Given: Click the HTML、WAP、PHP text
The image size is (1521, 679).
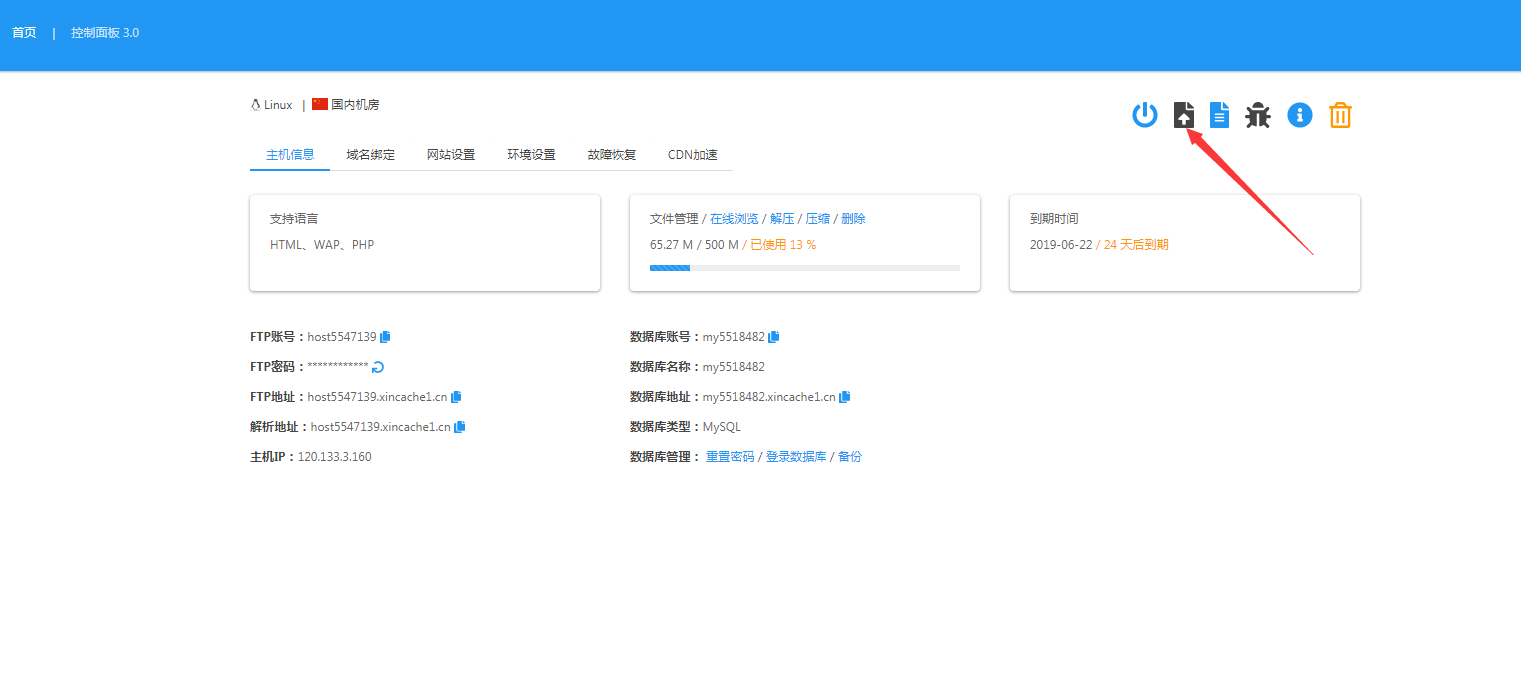Looking at the screenshot, I should [322, 244].
